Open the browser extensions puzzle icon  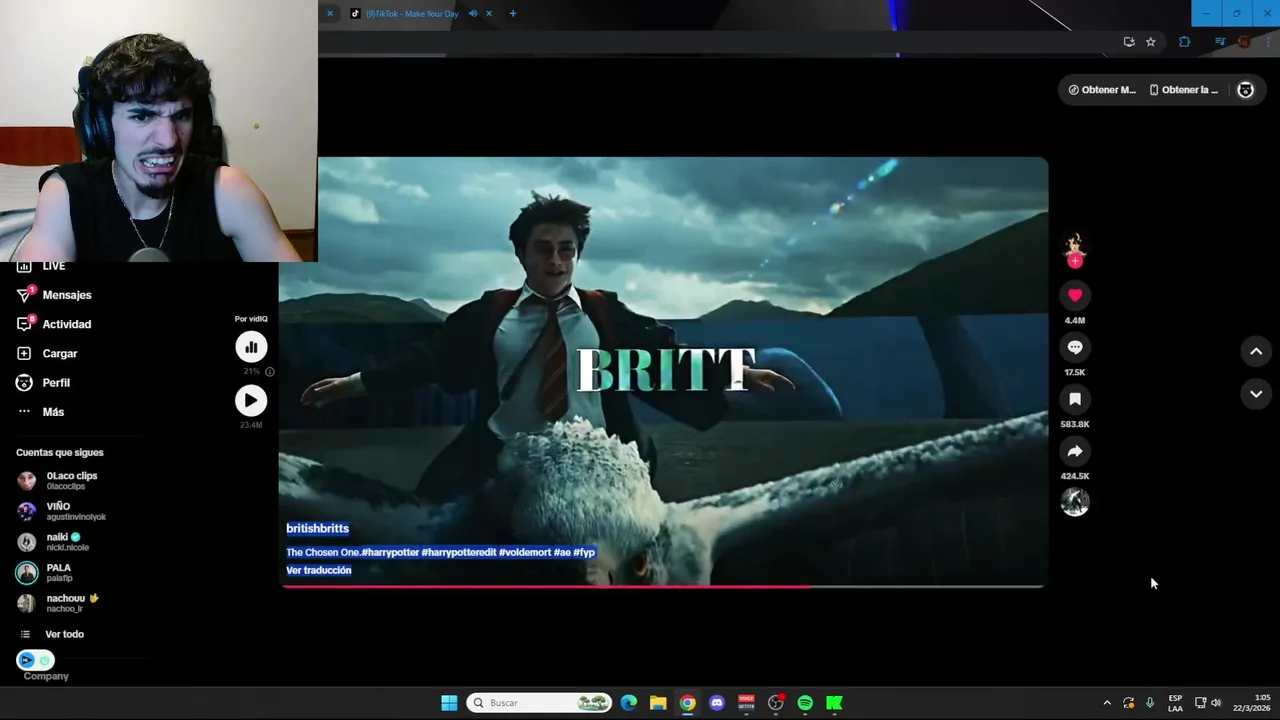(x=1185, y=42)
